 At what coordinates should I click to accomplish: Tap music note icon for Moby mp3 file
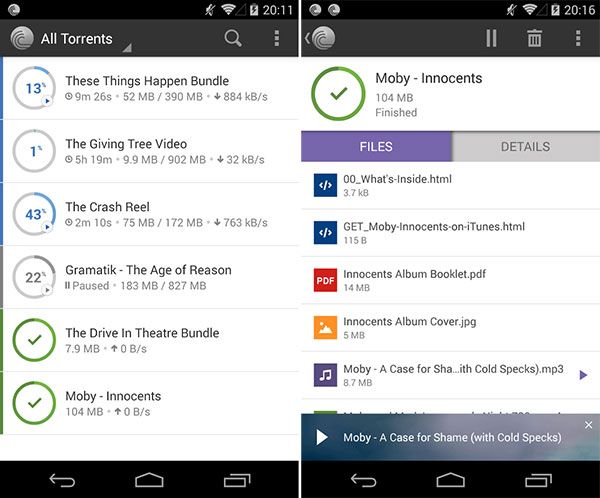click(x=325, y=375)
